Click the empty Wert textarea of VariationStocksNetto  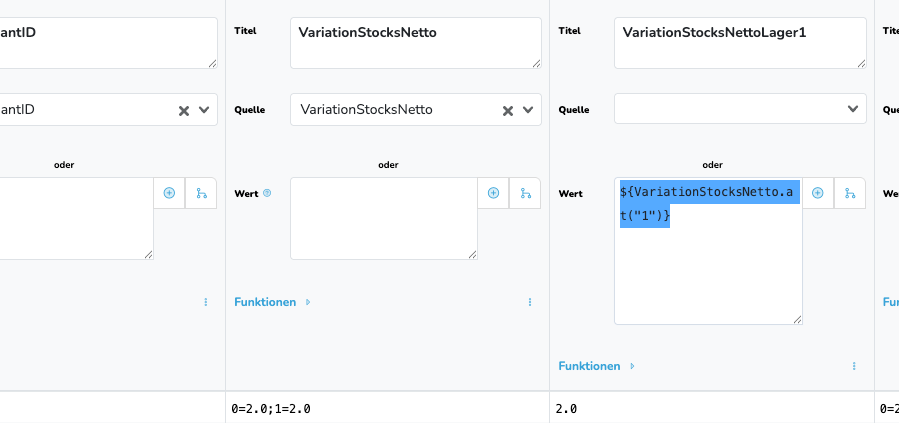[383, 219]
